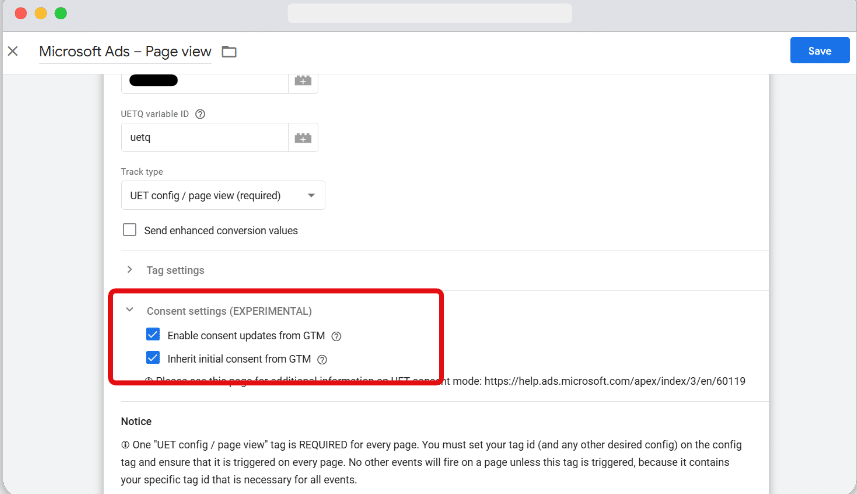Screen dimensions: 857x494
Task: Click the Notice heading
Action: 136,421
